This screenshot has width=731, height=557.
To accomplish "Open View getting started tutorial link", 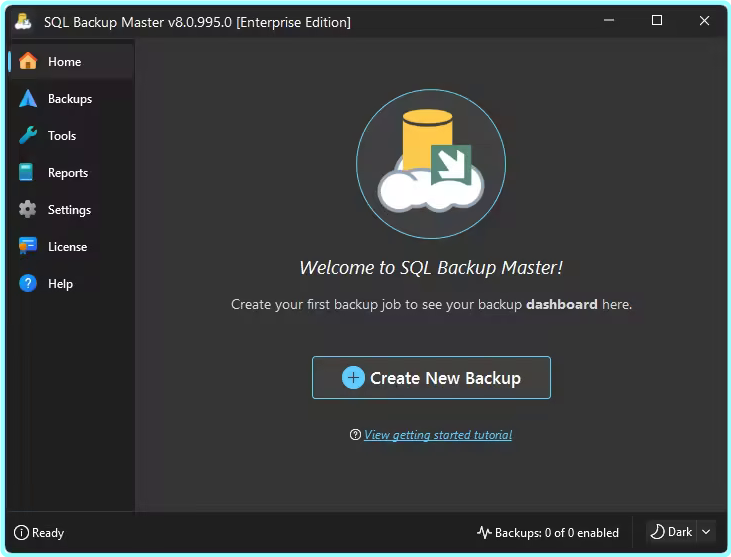I will (x=438, y=435).
